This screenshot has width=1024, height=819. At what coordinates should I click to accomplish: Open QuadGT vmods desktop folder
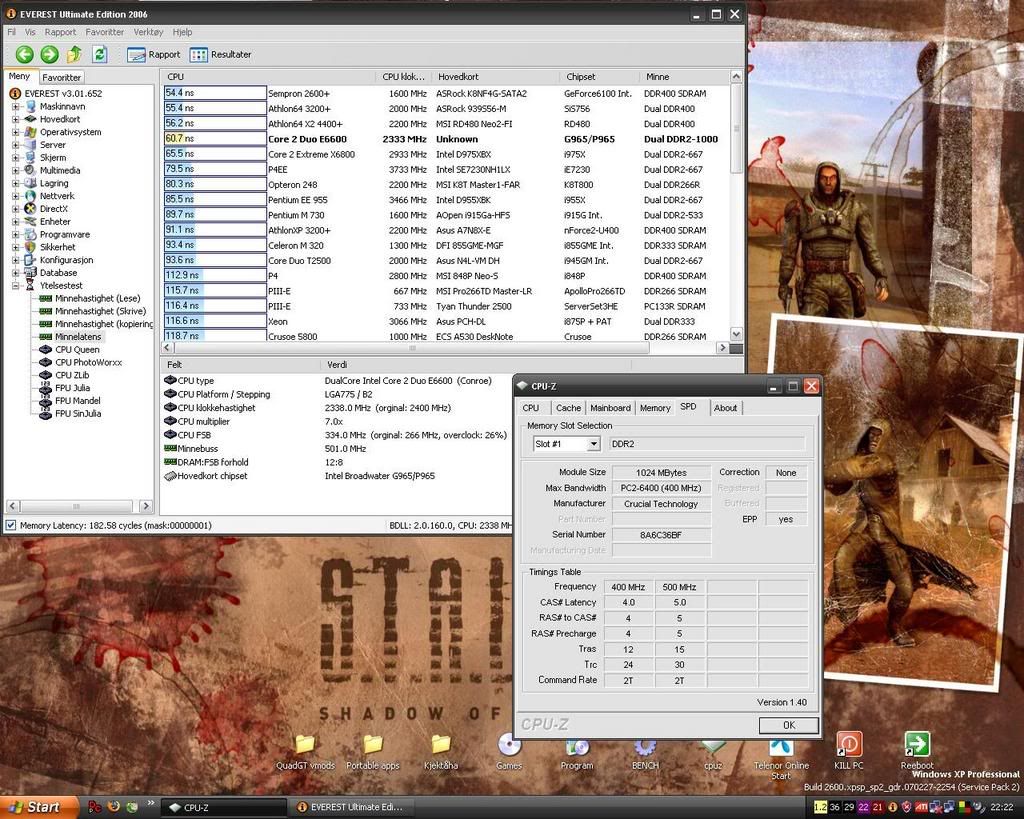pyautogui.click(x=305, y=751)
